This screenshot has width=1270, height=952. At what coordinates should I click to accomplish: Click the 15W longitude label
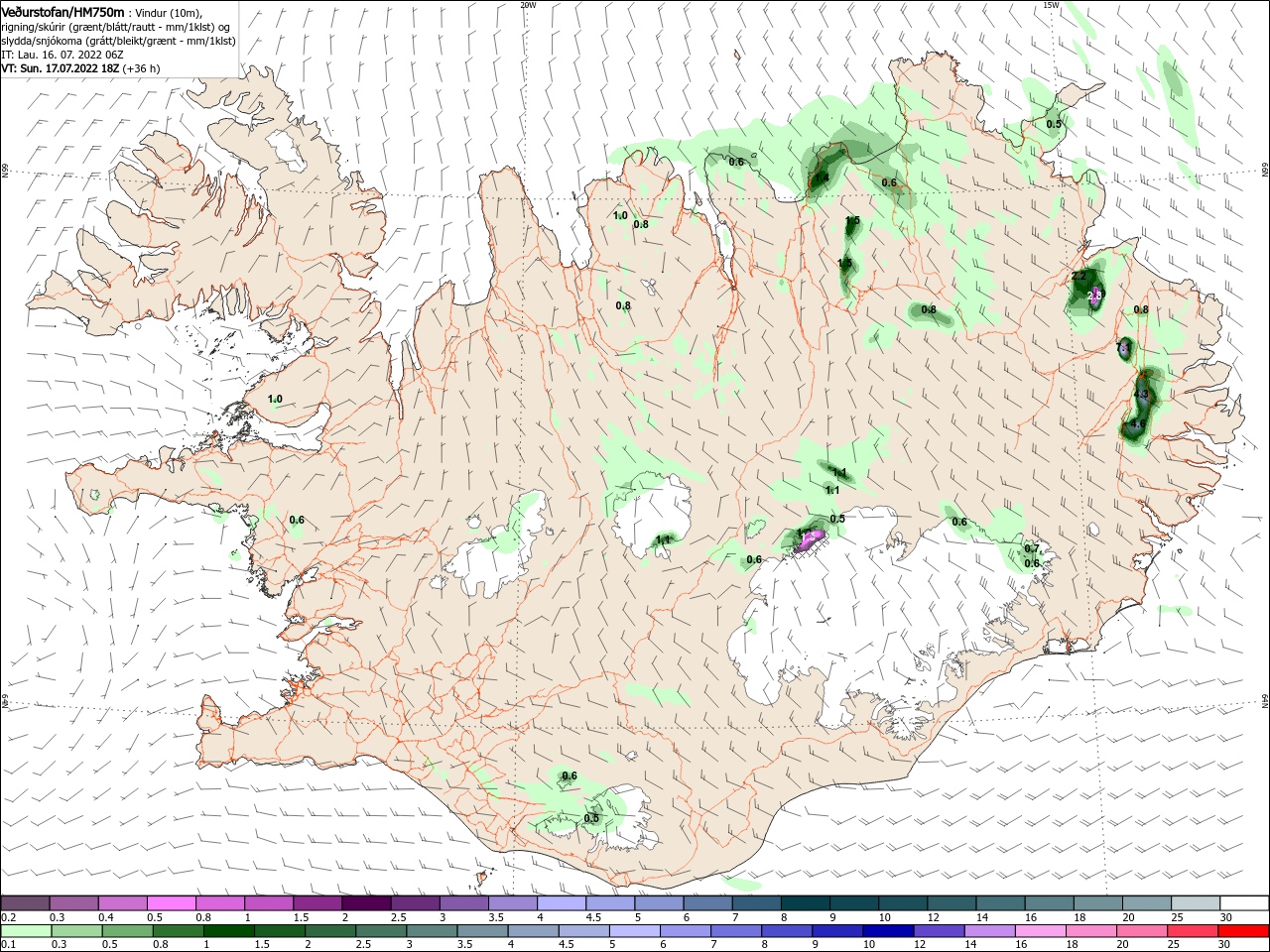point(1051,5)
